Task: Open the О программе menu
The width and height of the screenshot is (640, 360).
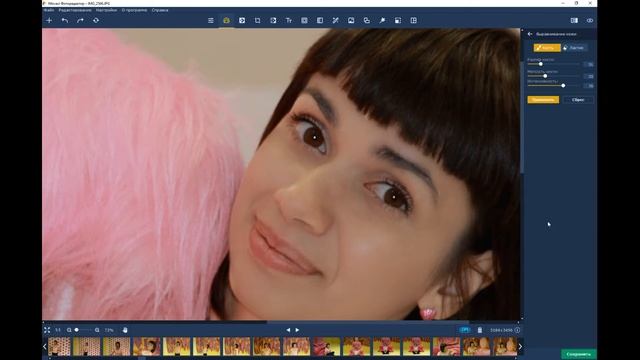Action: point(134,10)
